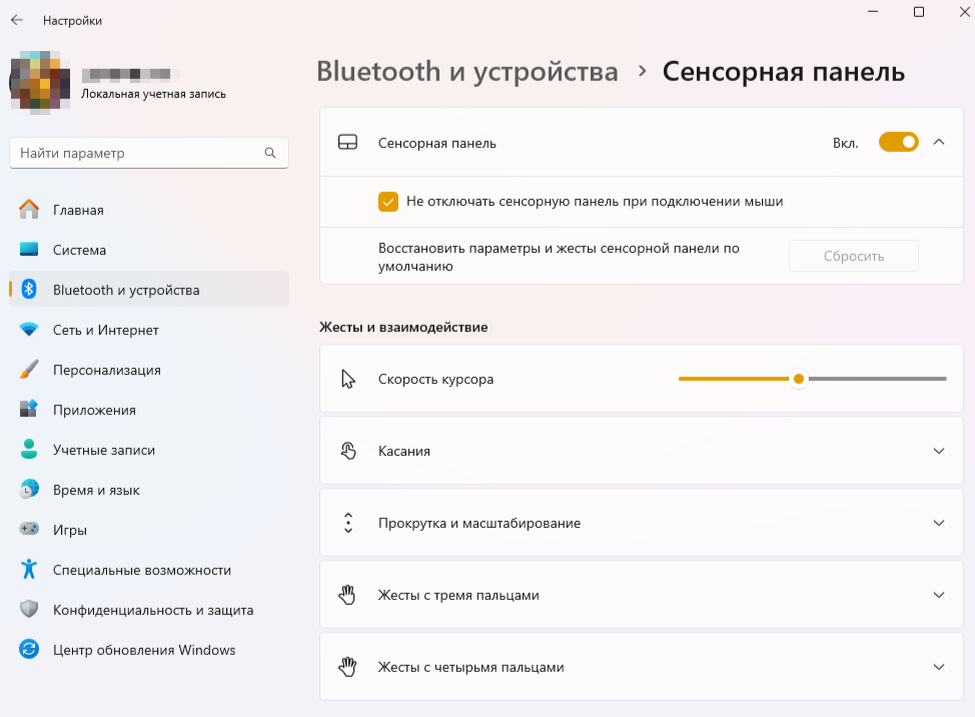Expand the Касания section
This screenshot has width=975, height=717.
point(938,450)
